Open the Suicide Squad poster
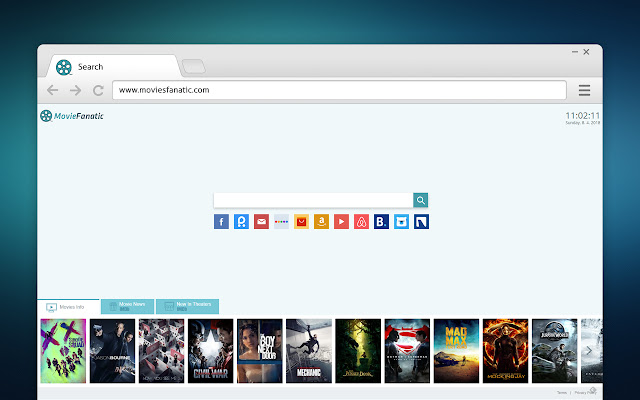Image resolution: width=640 pixels, height=400 pixels. click(63, 351)
